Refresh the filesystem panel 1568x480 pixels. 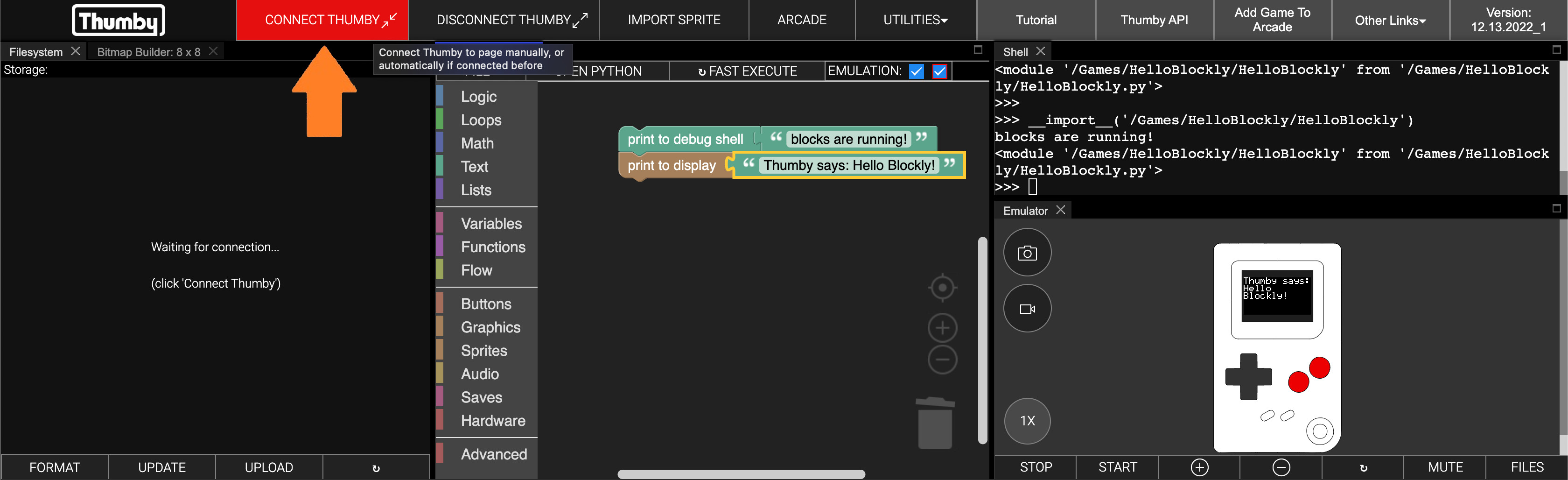[x=376, y=467]
